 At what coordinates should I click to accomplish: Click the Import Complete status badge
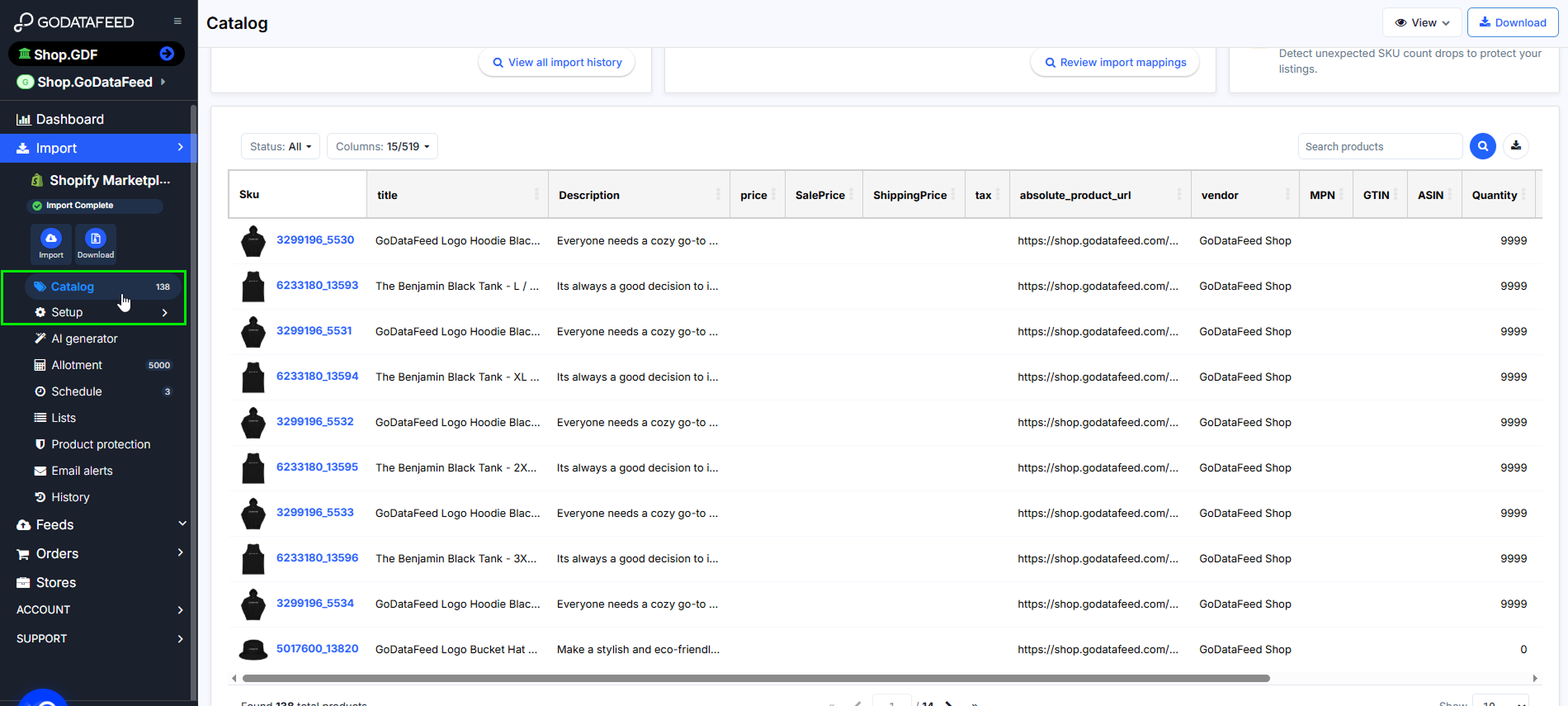[95, 206]
